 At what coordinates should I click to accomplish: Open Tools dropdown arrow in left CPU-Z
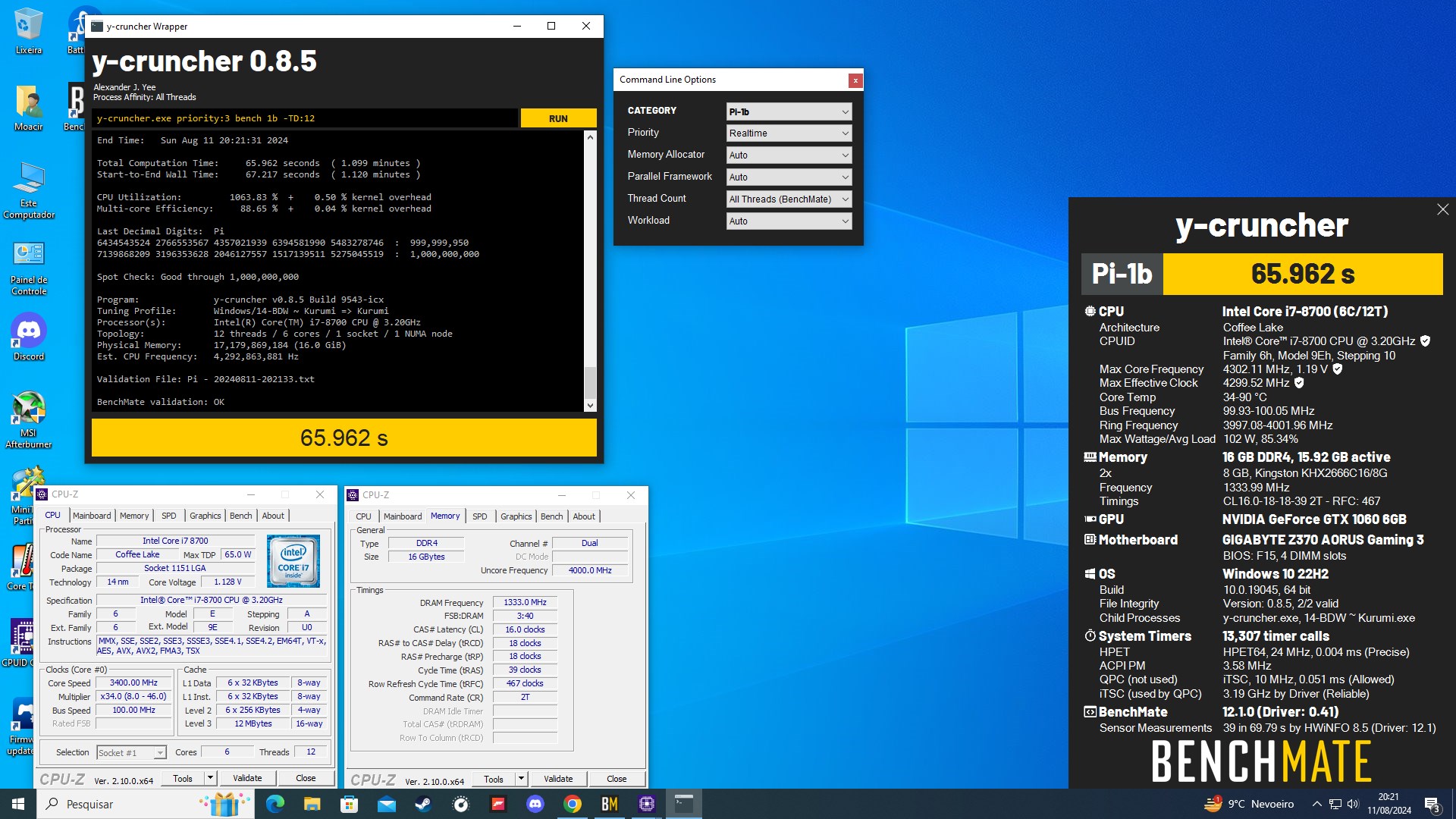click(210, 778)
